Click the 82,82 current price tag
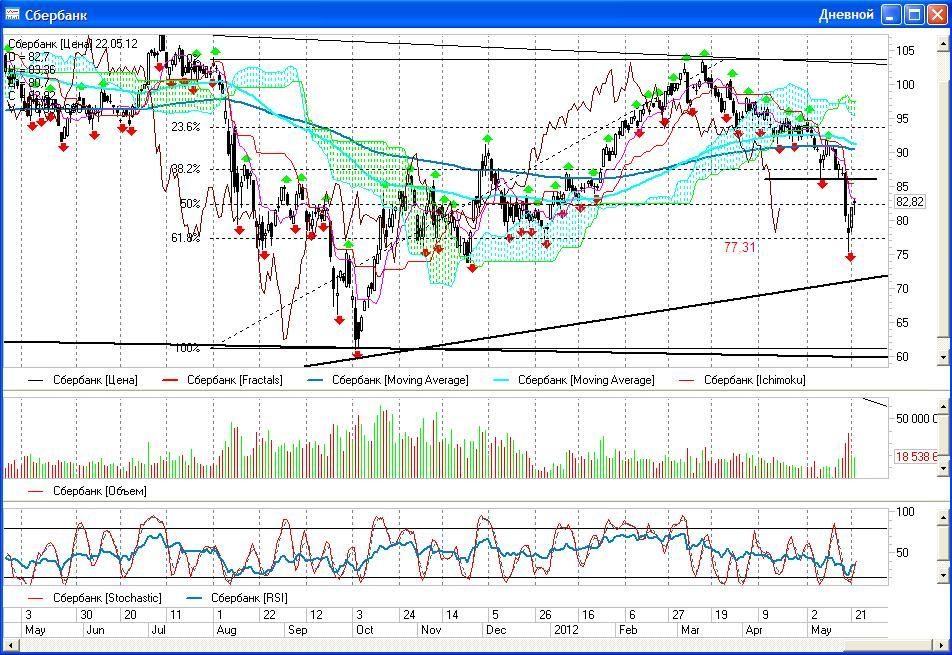 pyautogui.click(x=910, y=202)
